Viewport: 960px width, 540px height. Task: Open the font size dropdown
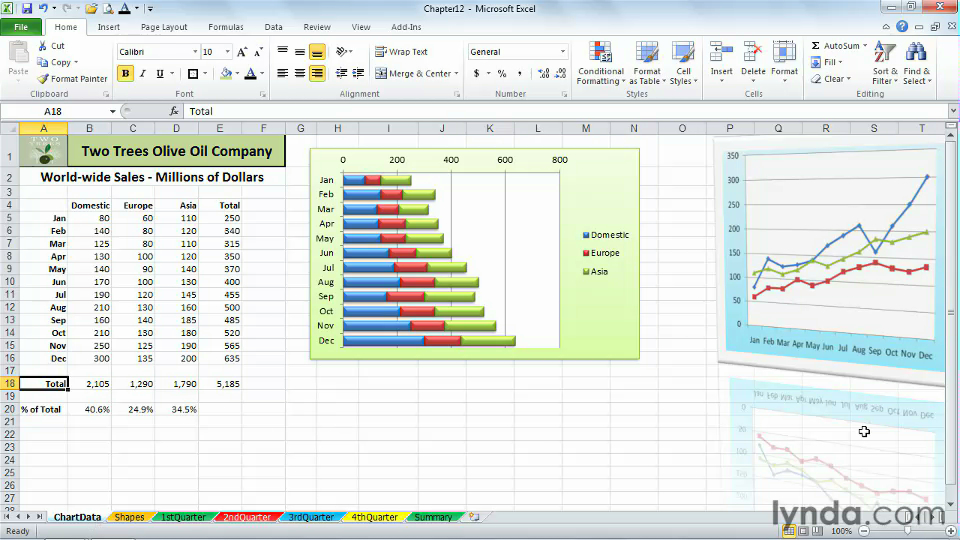[228, 52]
